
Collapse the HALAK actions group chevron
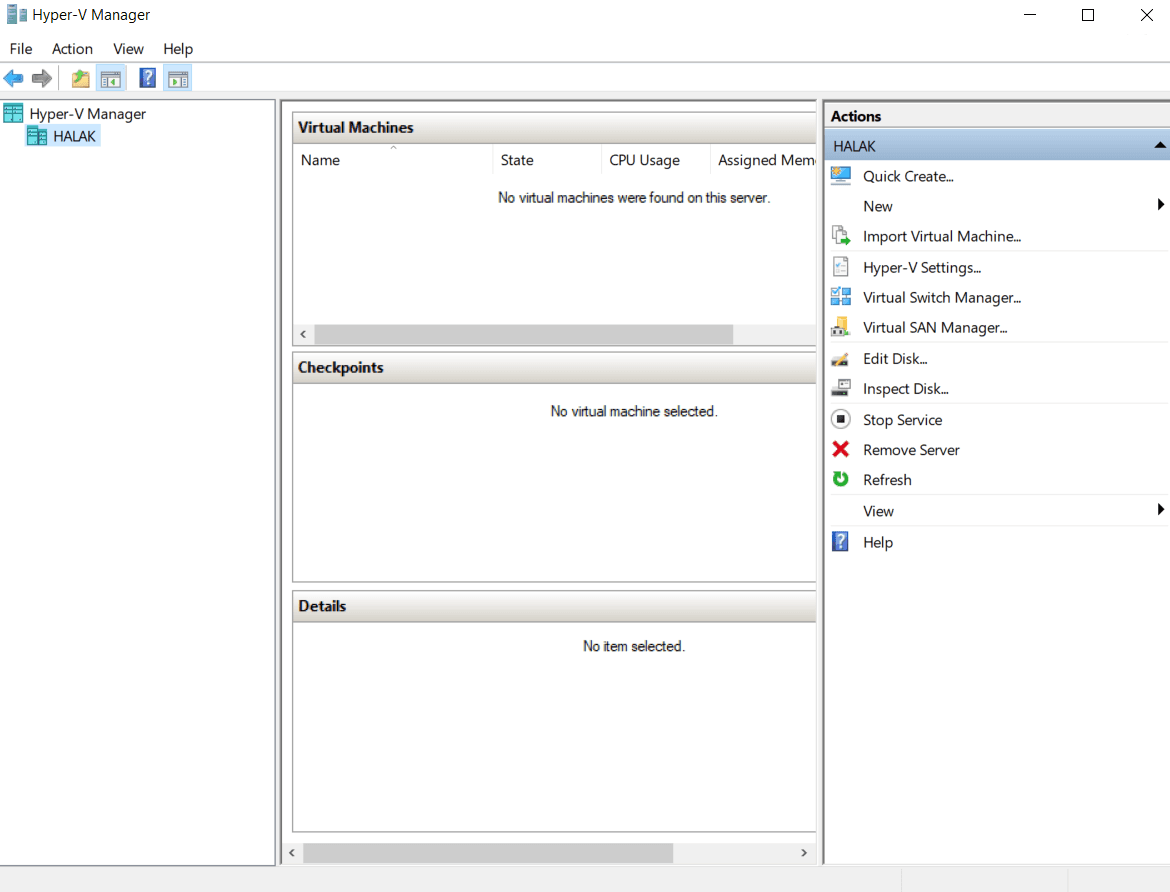click(1157, 145)
